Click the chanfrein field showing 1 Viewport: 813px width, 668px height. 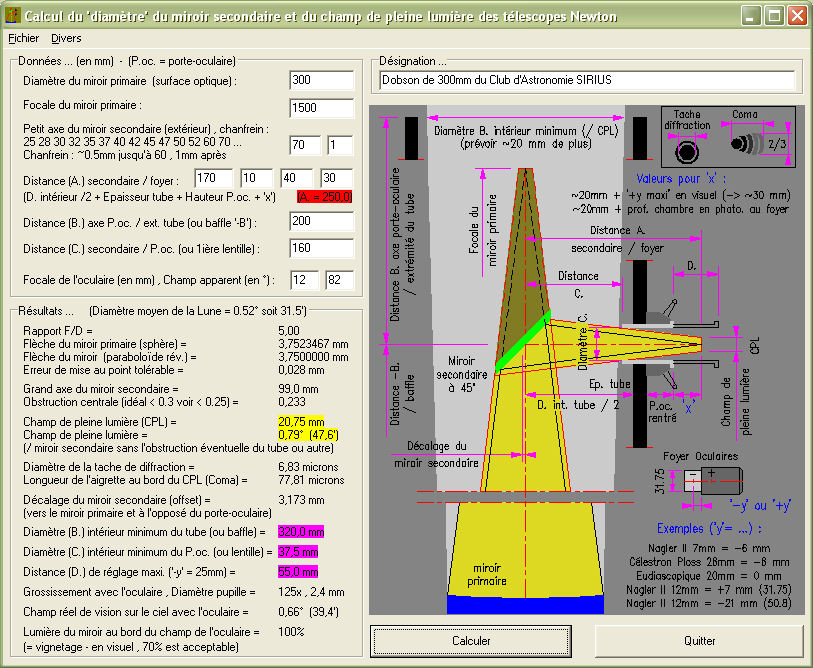coord(340,145)
